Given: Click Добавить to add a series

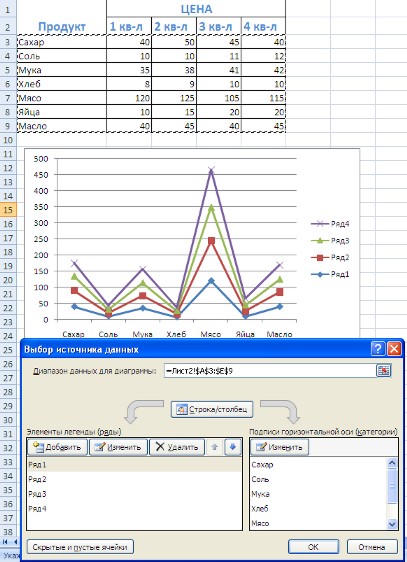Looking at the screenshot, I should click(x=57, y=447).
